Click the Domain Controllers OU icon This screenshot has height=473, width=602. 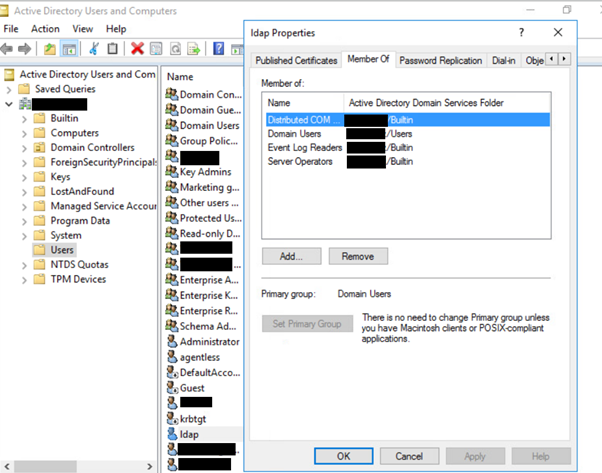[x=39, y=147]
